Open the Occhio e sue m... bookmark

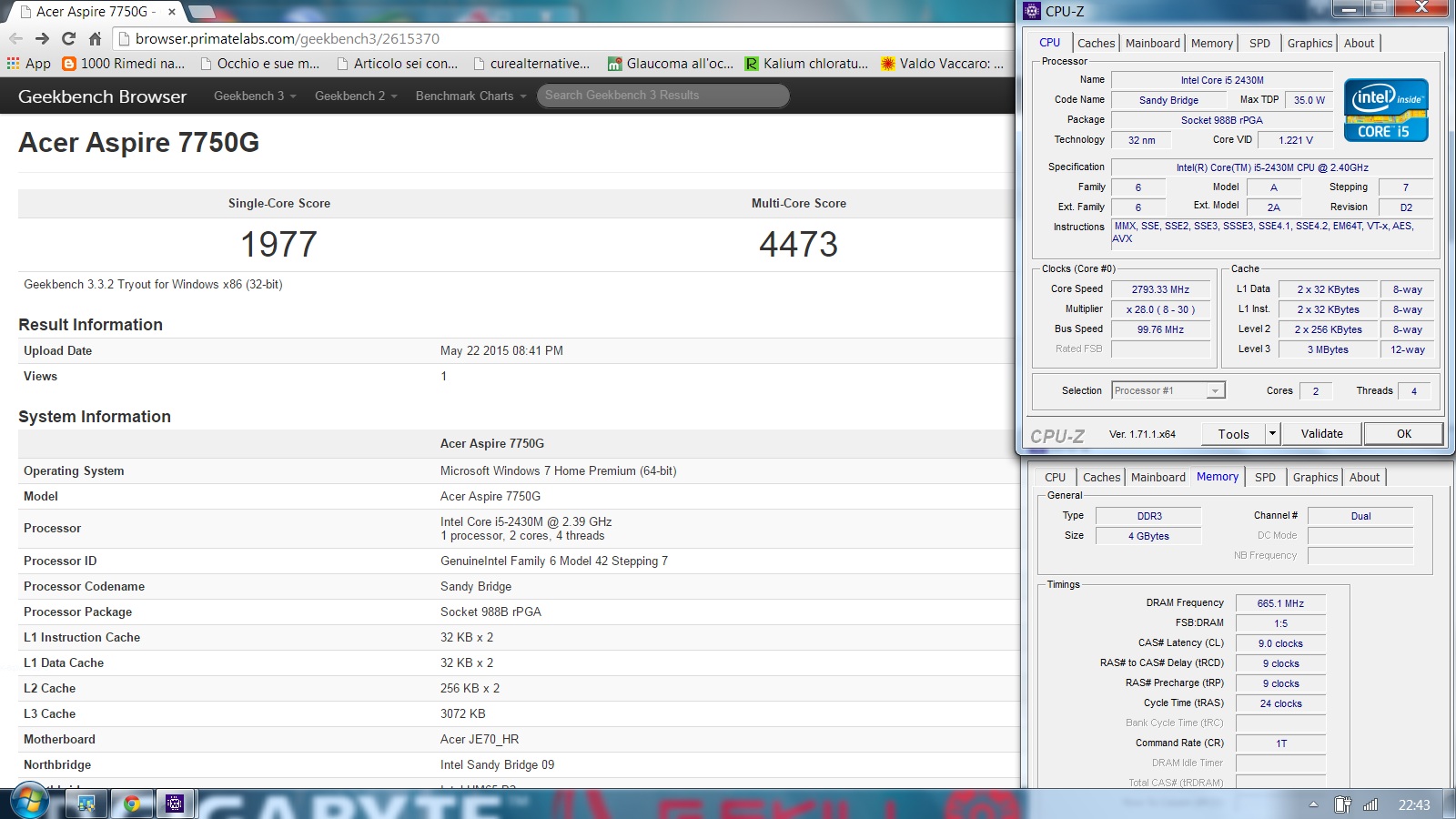tap(259, 64)
